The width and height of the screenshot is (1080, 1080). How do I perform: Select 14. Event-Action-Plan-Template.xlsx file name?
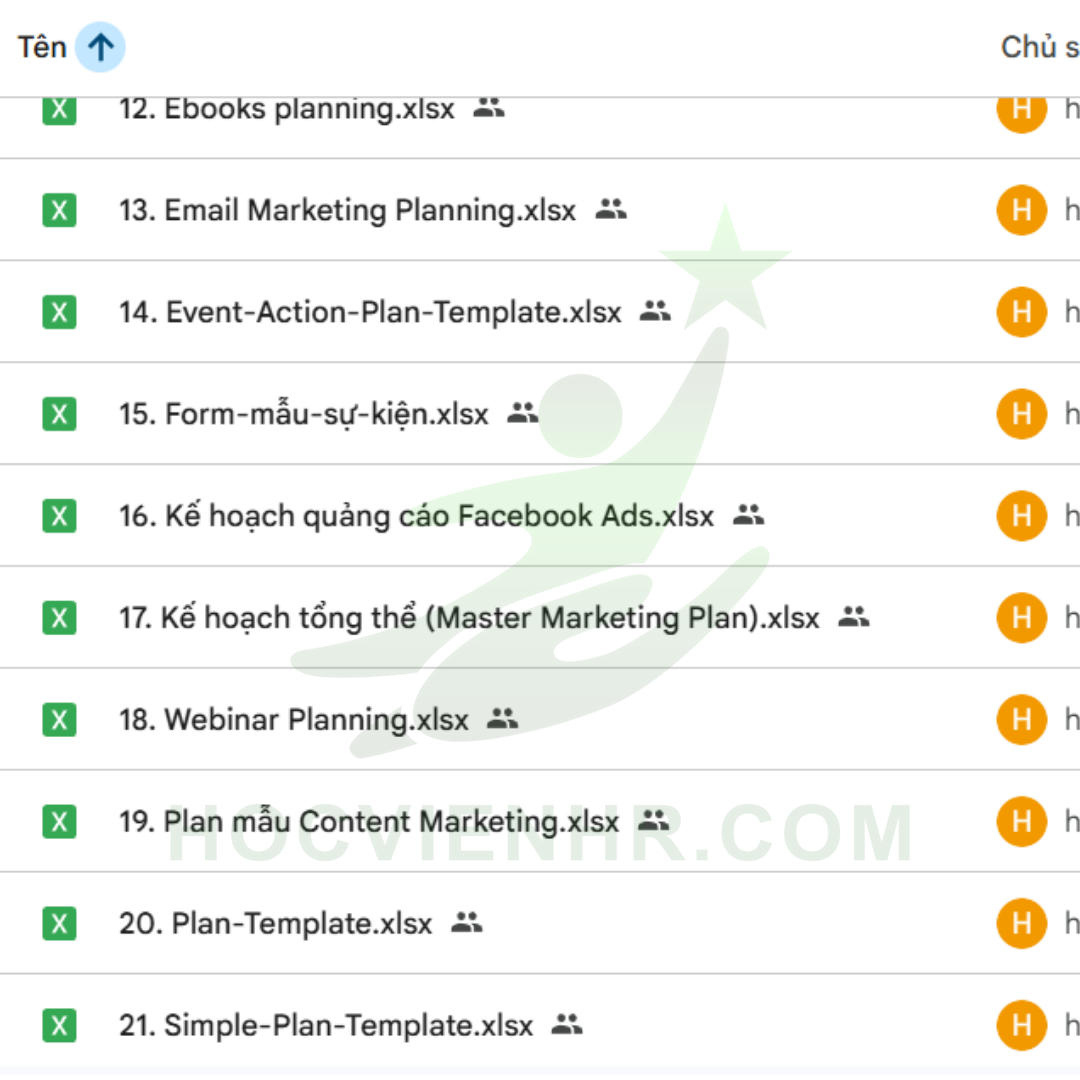tap(370, 312)
